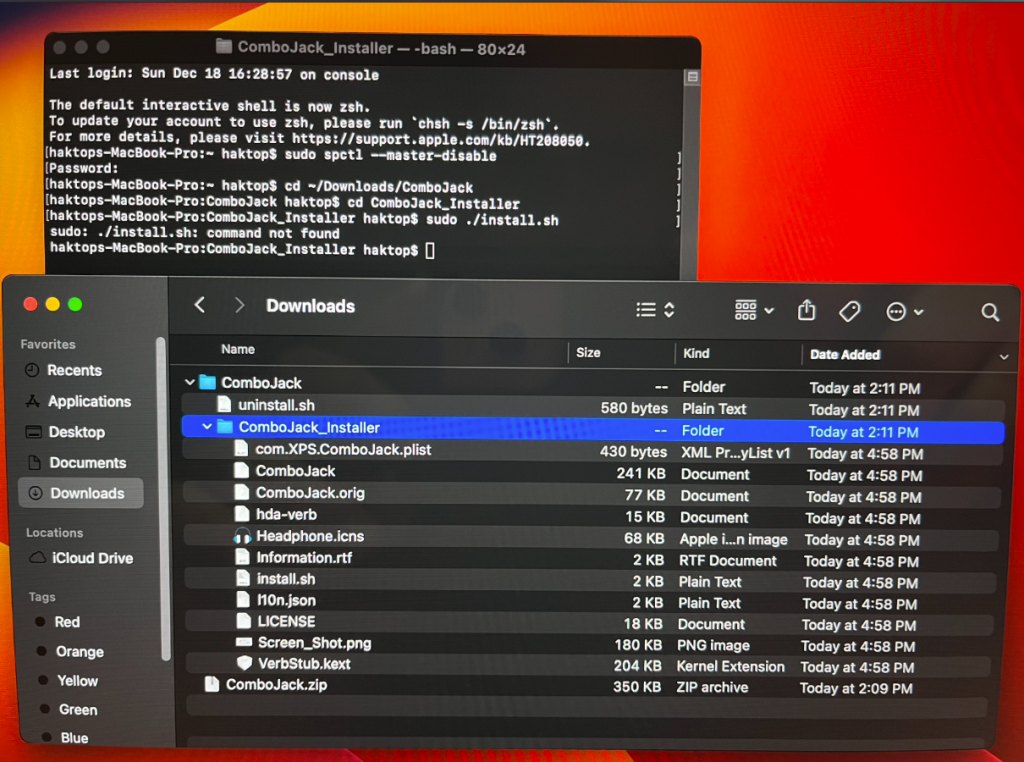The width and height of the screenshot is (1024, 762).
Task: Open the group-by options dropdown
Action: pyautogui.click(x=754, y=311)
